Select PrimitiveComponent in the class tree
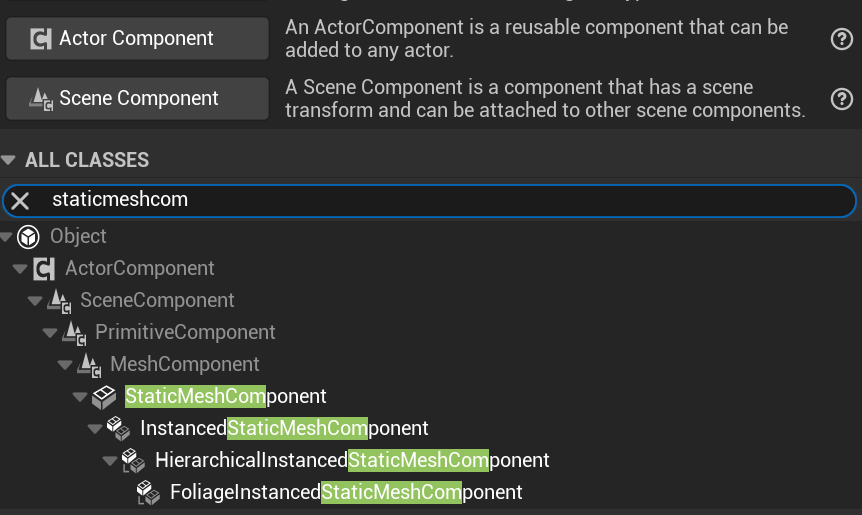Viewport: 862px width, 515px height. tap(185, 333)
